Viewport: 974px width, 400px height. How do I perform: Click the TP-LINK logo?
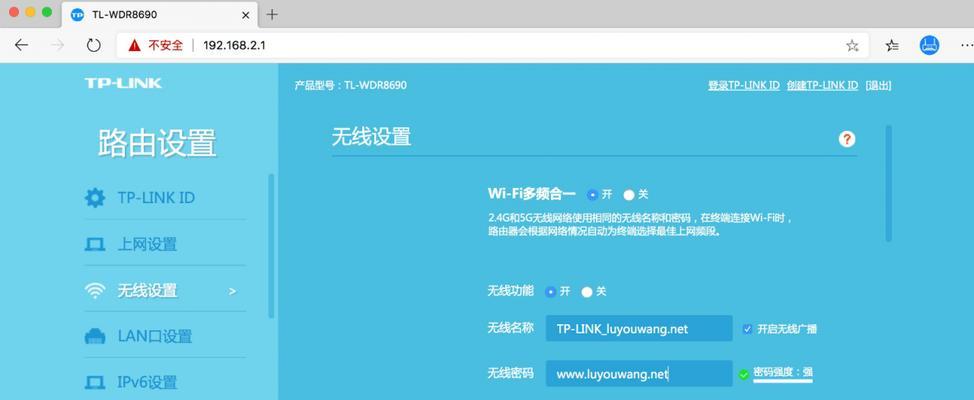123,83
